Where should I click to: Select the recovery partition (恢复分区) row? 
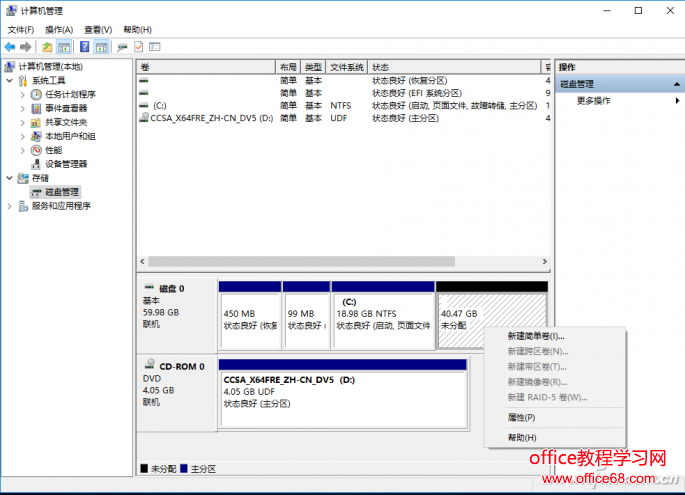click(343, 80)
